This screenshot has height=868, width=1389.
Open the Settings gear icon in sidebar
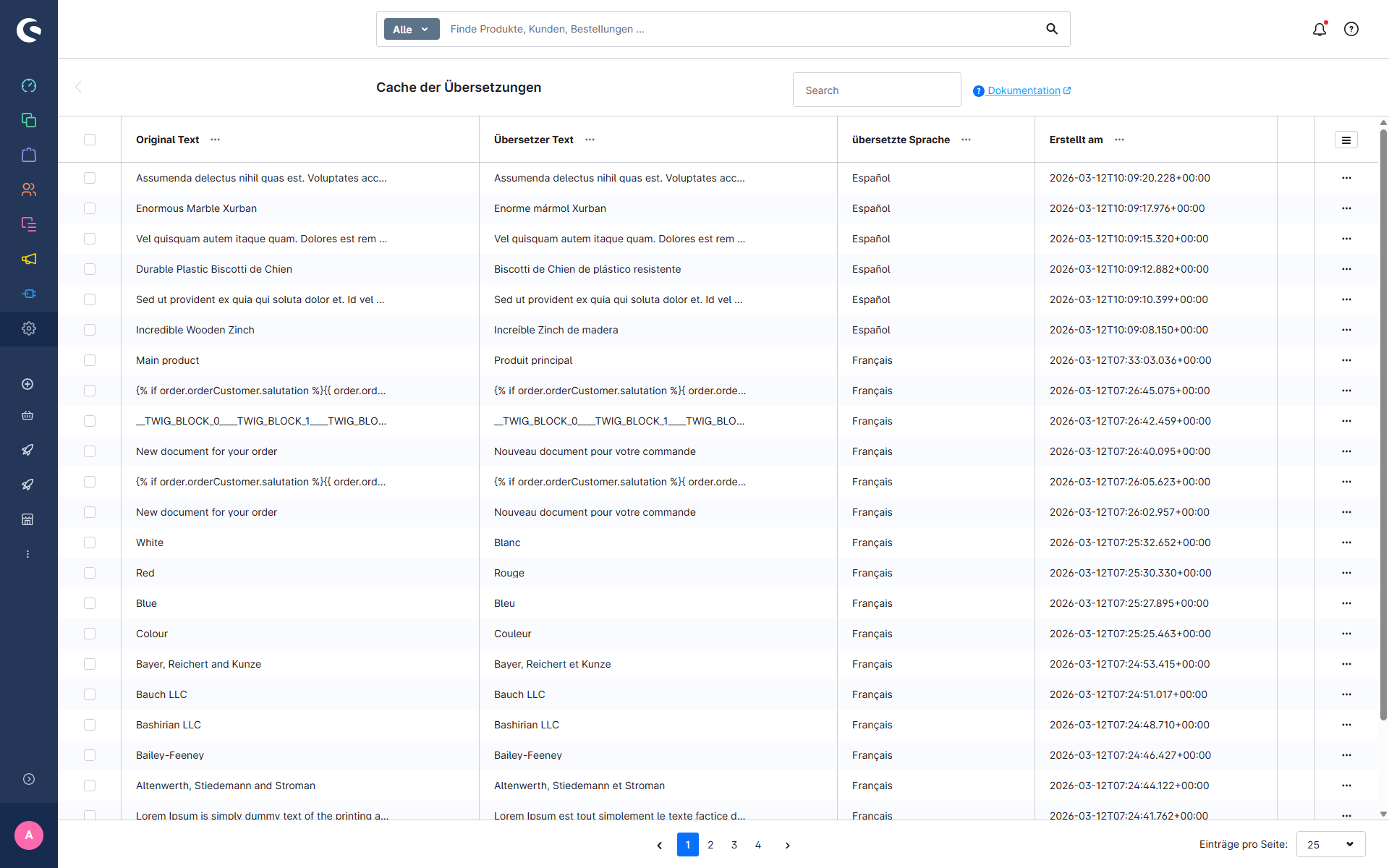29,328
